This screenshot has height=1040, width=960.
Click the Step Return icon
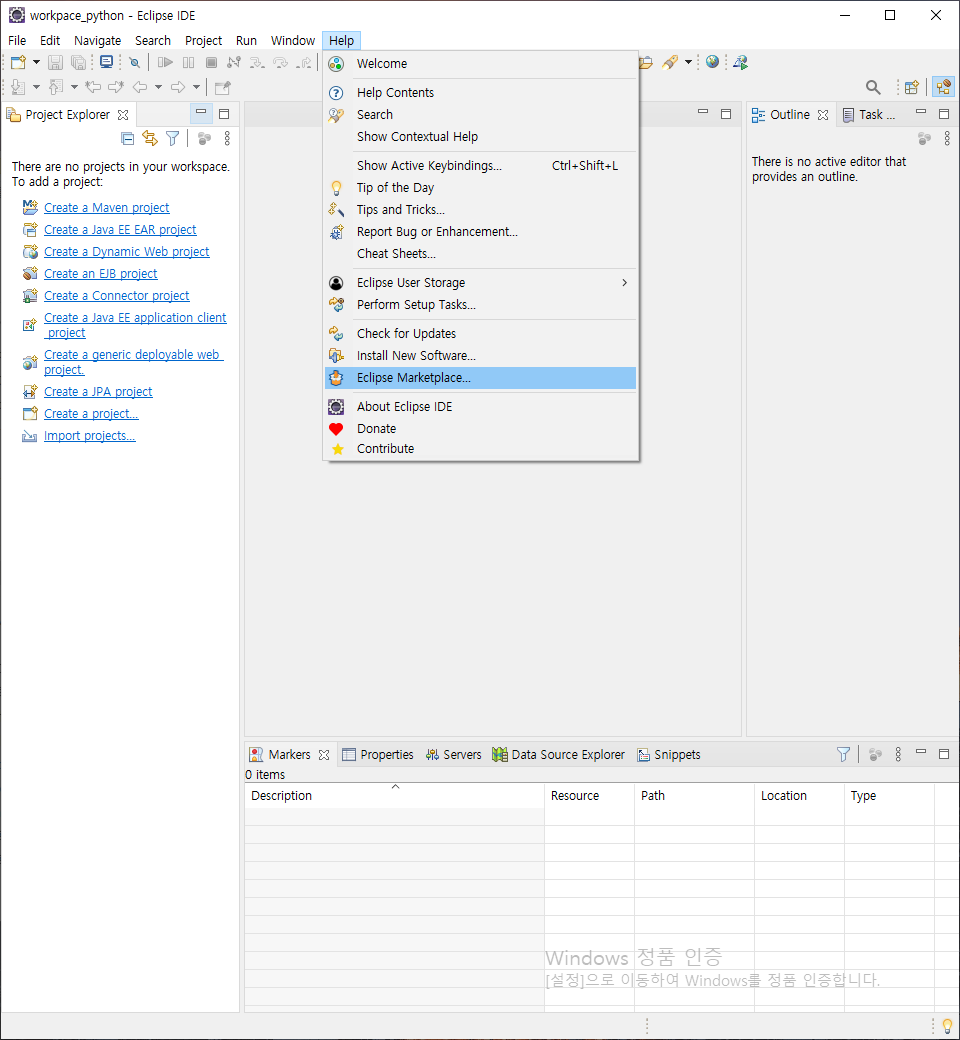[304, 62]
